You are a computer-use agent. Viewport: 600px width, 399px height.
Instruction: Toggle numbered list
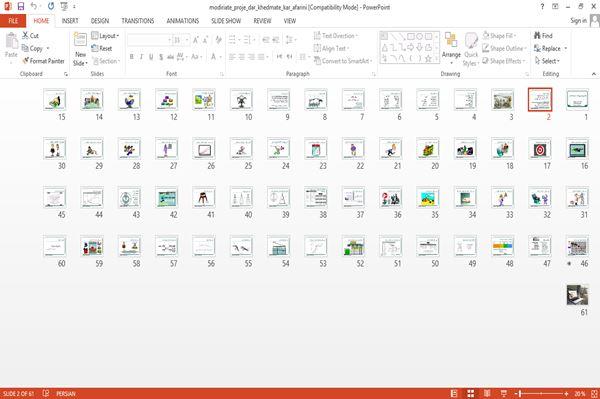248,40
